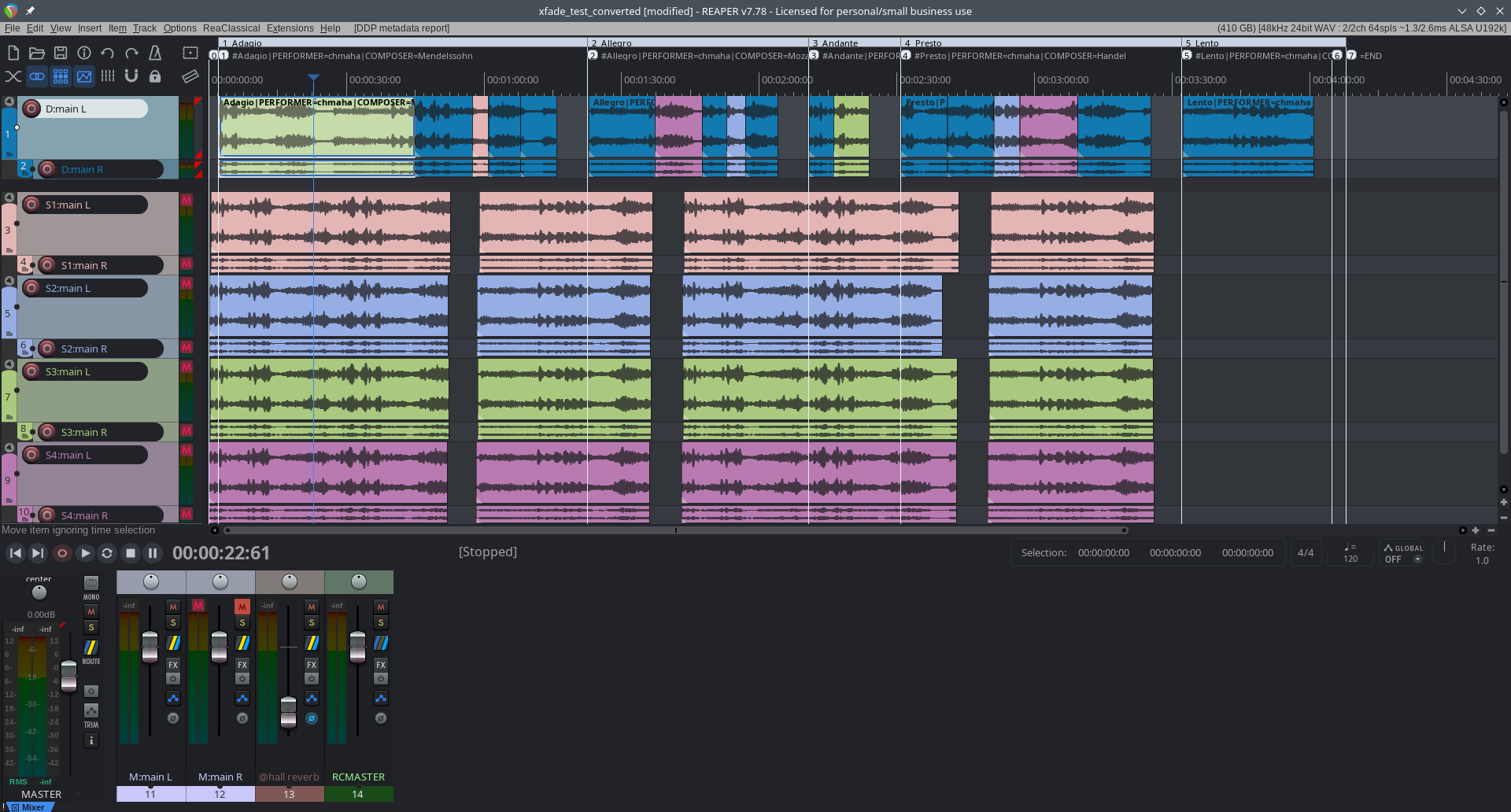The width and height of the screenshot is (1511, 812).
Task: Collapse the S1:main L folder track
Action: coord(9,197)
